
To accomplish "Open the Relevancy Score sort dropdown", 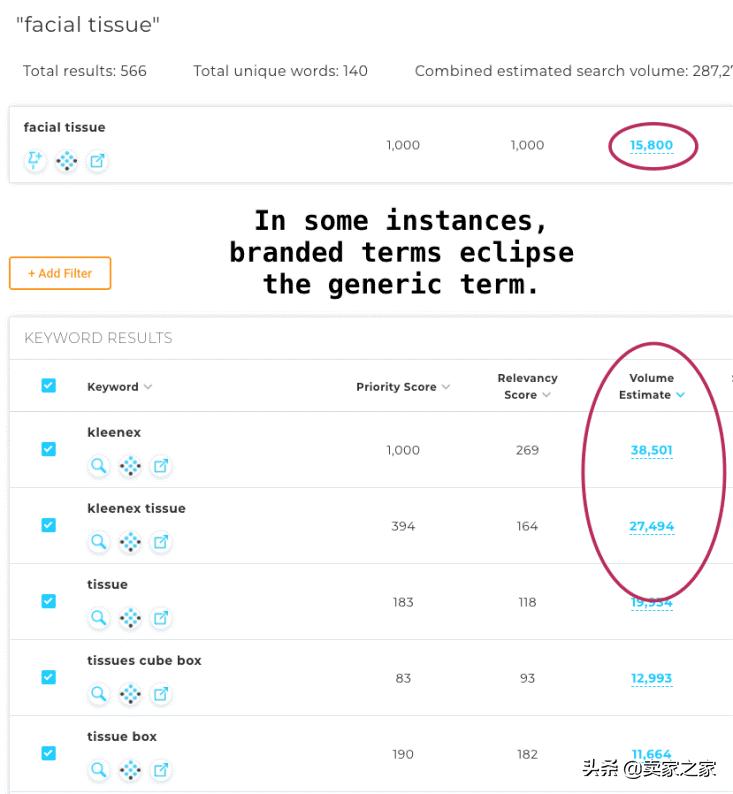I will click(x=547, y=395).
